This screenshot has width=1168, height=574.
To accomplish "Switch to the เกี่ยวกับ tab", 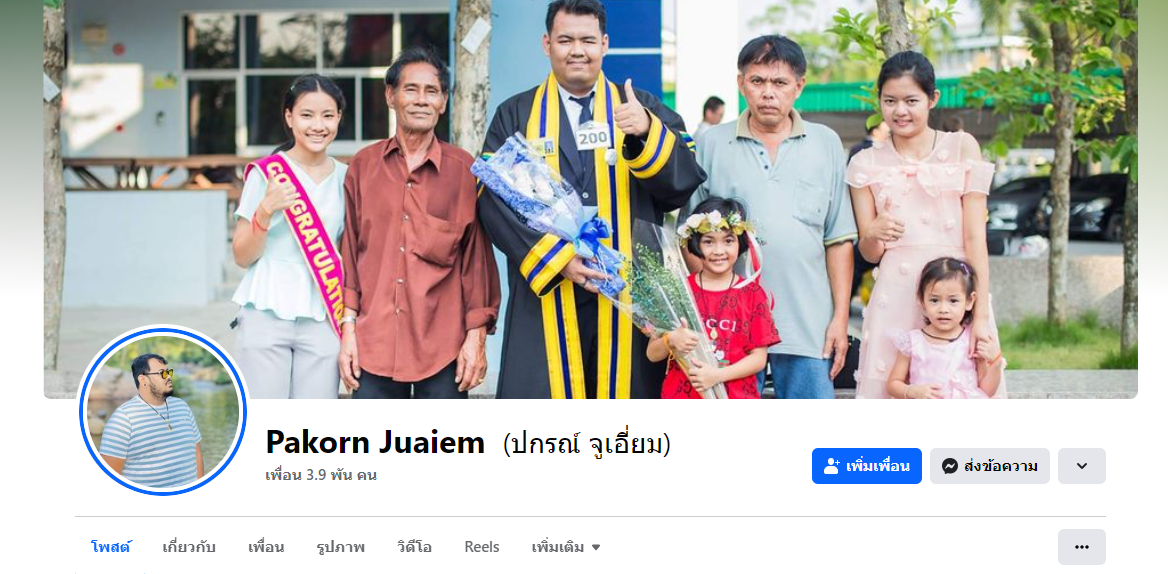I will coord(189,547).
